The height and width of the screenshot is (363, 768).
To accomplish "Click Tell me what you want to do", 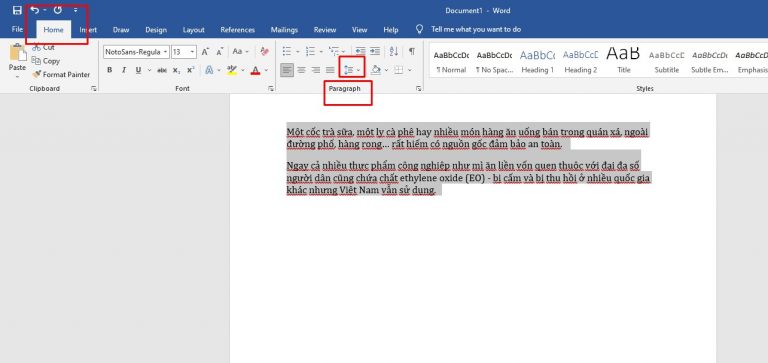I will [476, 29].
